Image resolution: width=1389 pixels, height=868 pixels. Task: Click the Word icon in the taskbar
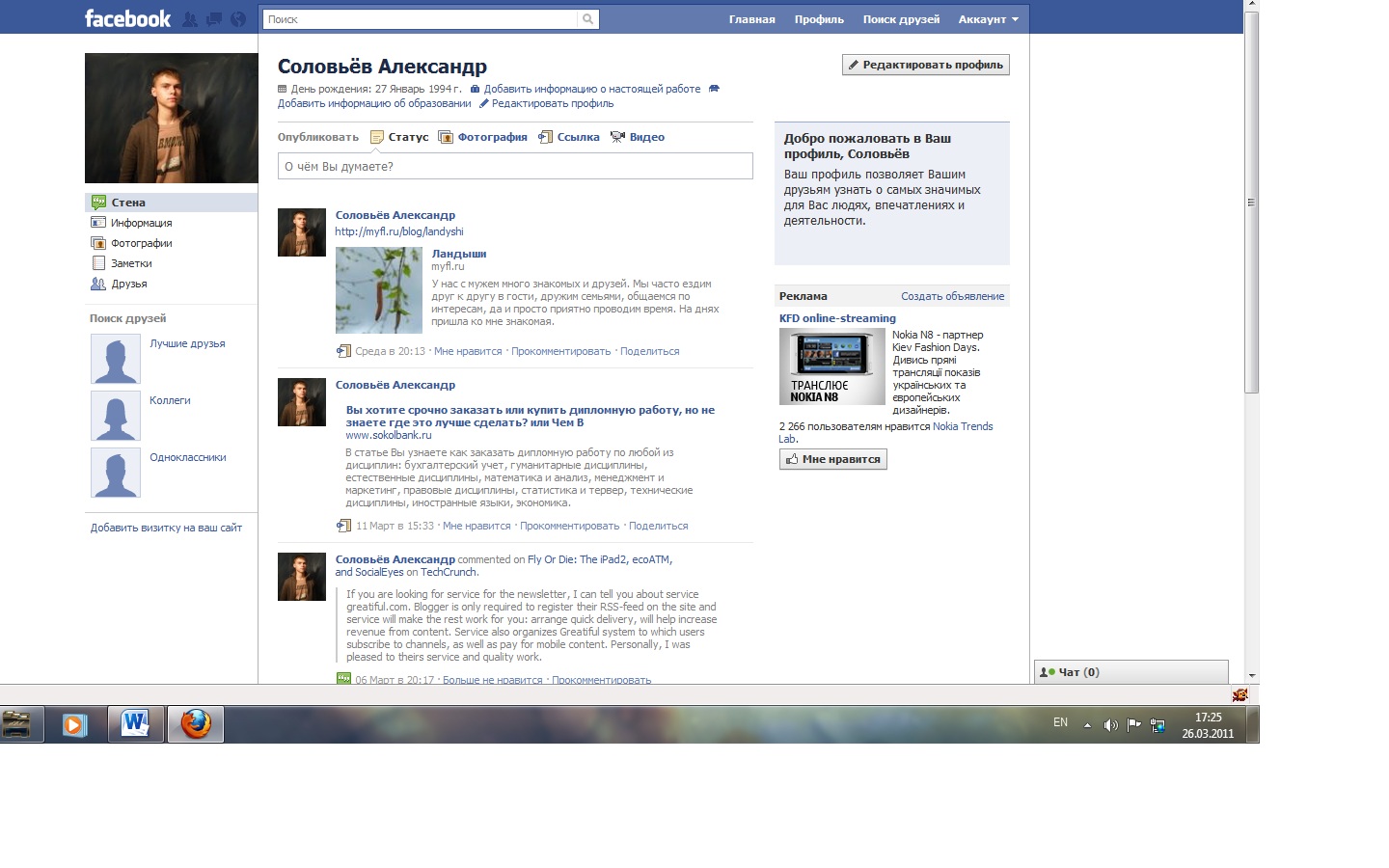pyautogui.click(x=136, y=723)
